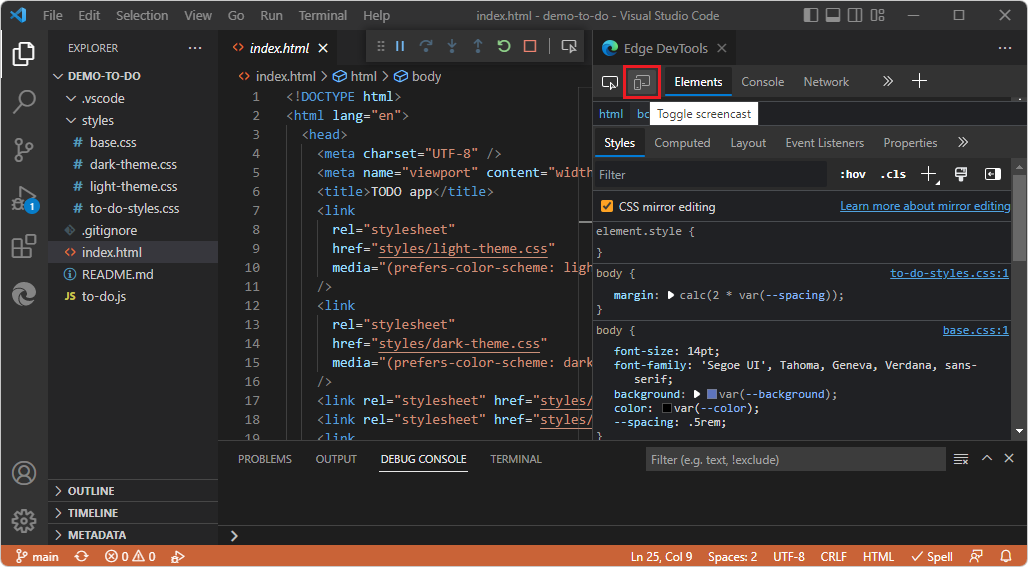1028x567 pixels.
Task: Switch to the Console tab in DevTools
Action: pyautogui.click(x=762, y=82)
